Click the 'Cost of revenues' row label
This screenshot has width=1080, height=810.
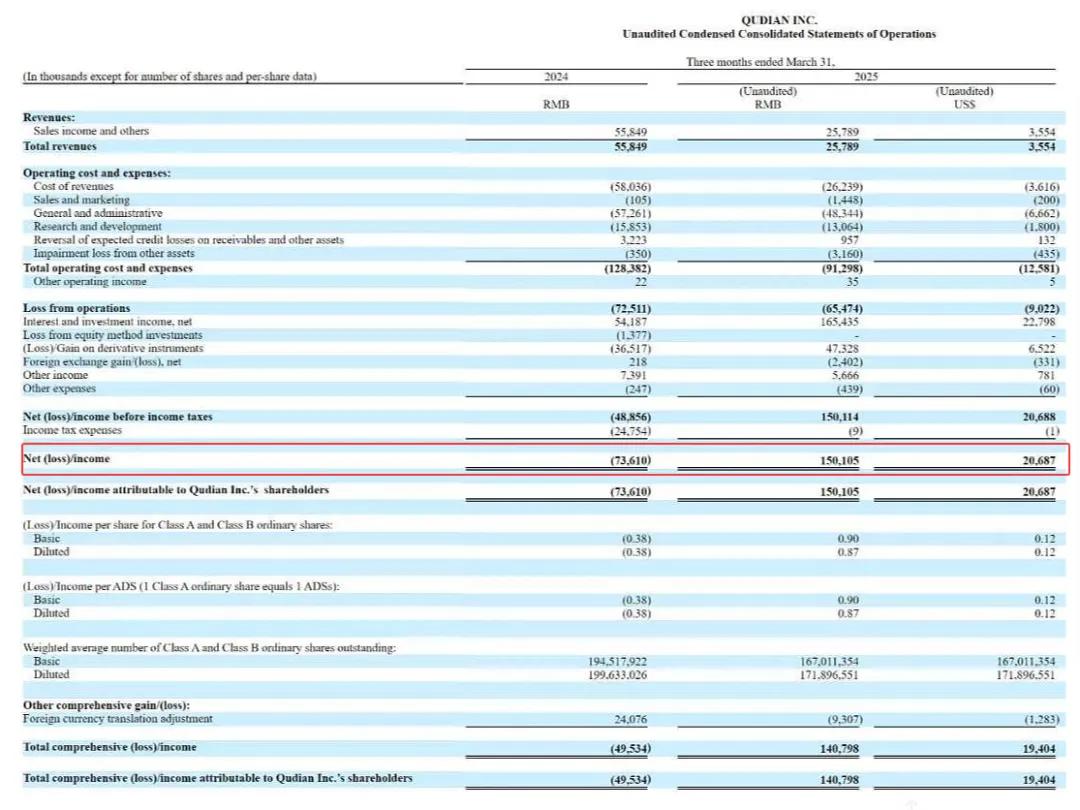point(74,187)
